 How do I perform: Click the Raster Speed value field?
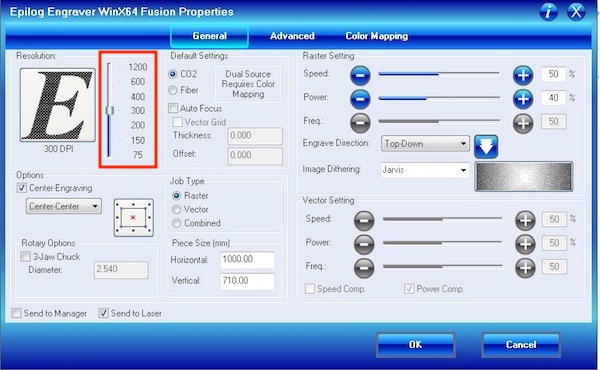(x=553, y=74)
